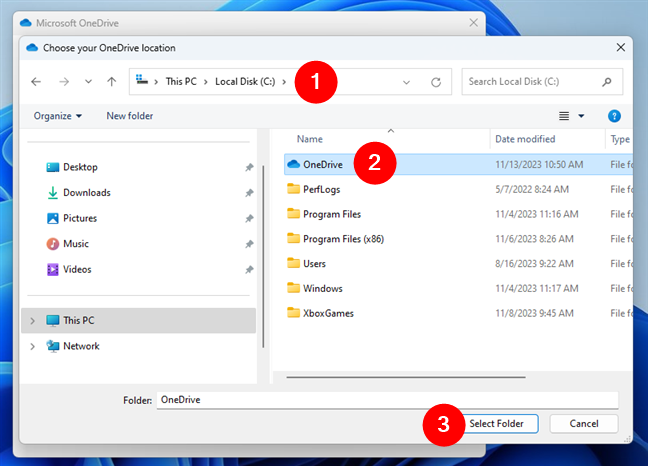Screen dimensions: 648x466
Task: Open the Organize menu
Action: 57,116
